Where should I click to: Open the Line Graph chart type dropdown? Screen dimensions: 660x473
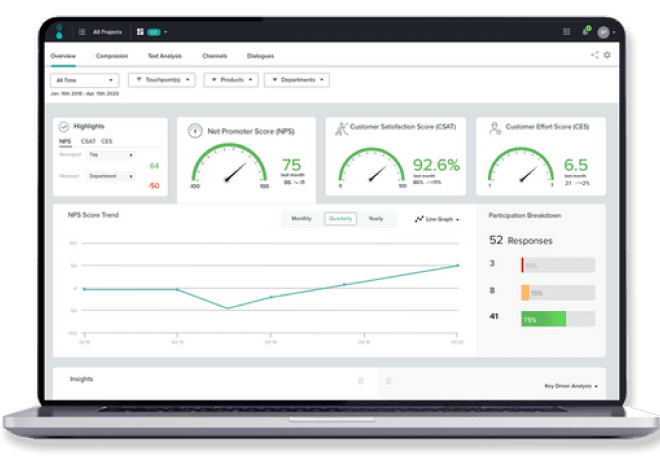[x=437, y=219]
